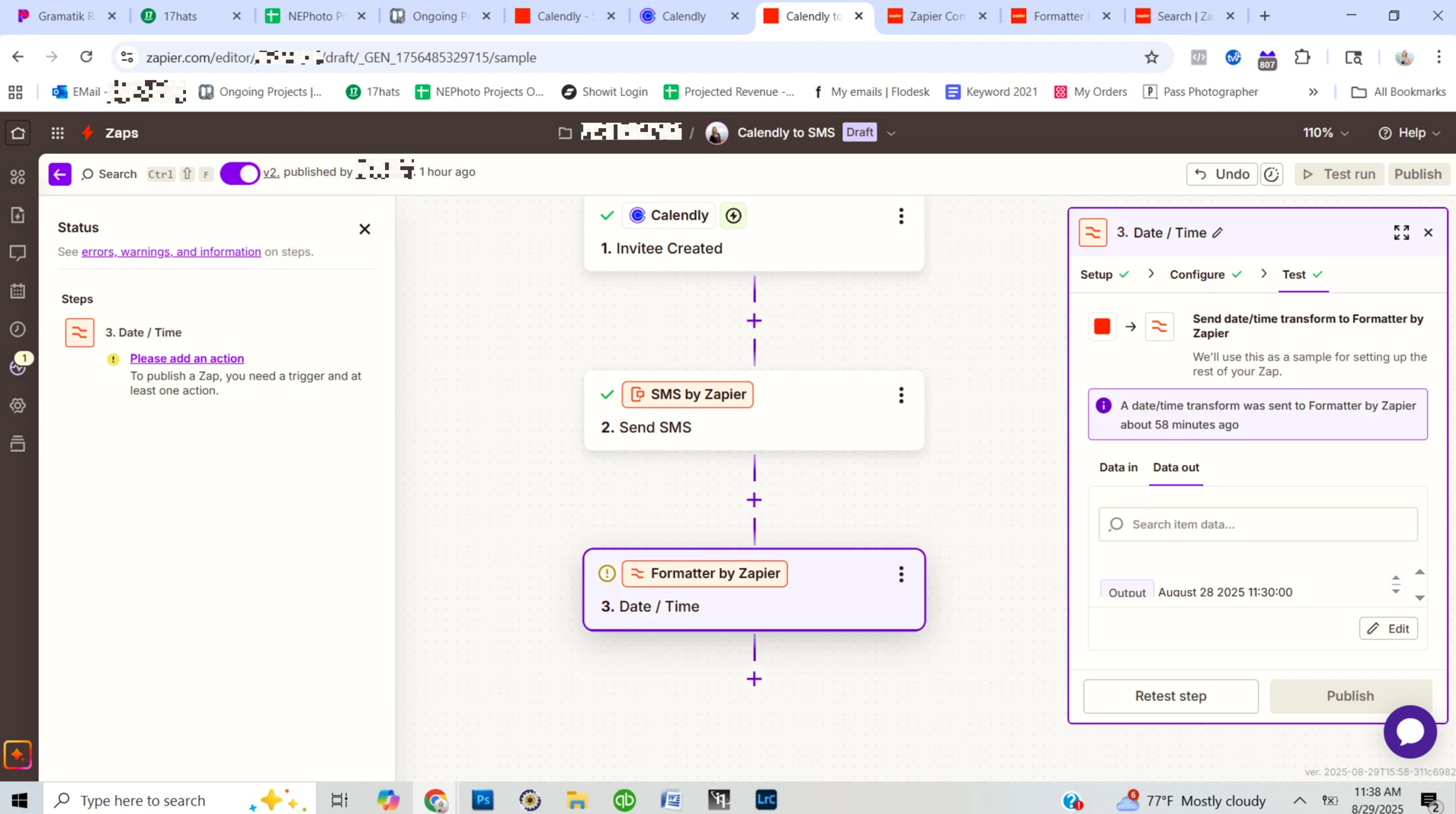Open the sidebar Zap details file icon
Screen dimensions: 1456x814
(x=18, y=215)
